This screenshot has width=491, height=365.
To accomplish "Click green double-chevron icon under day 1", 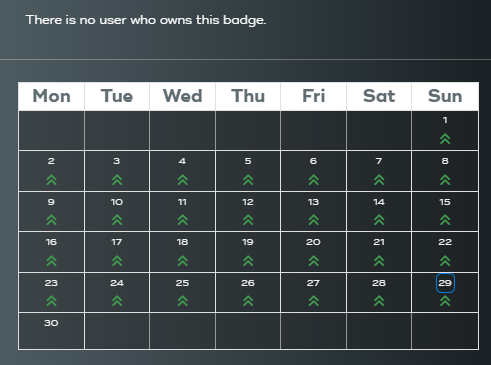I will click(445, 139).
